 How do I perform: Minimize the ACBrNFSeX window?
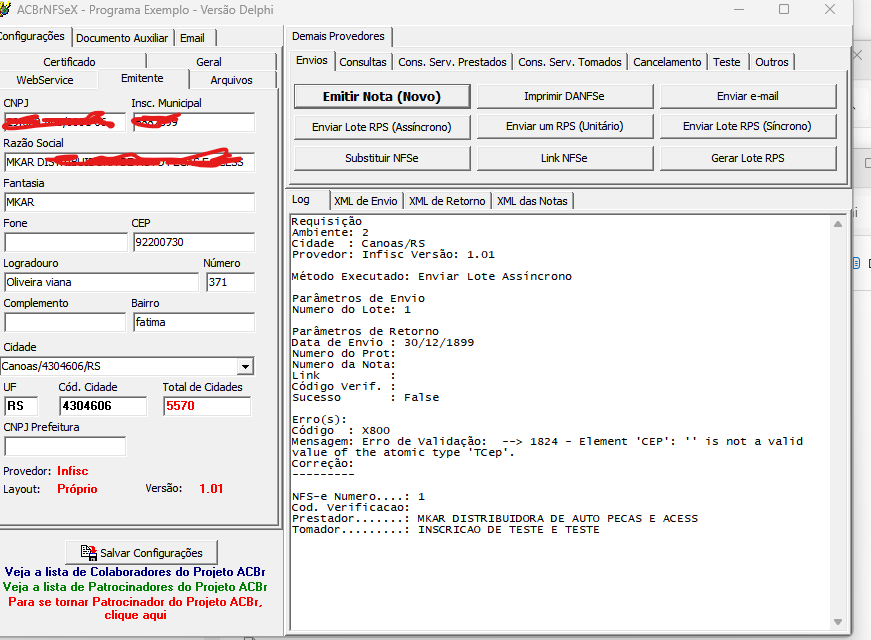(x=739, y=9)
